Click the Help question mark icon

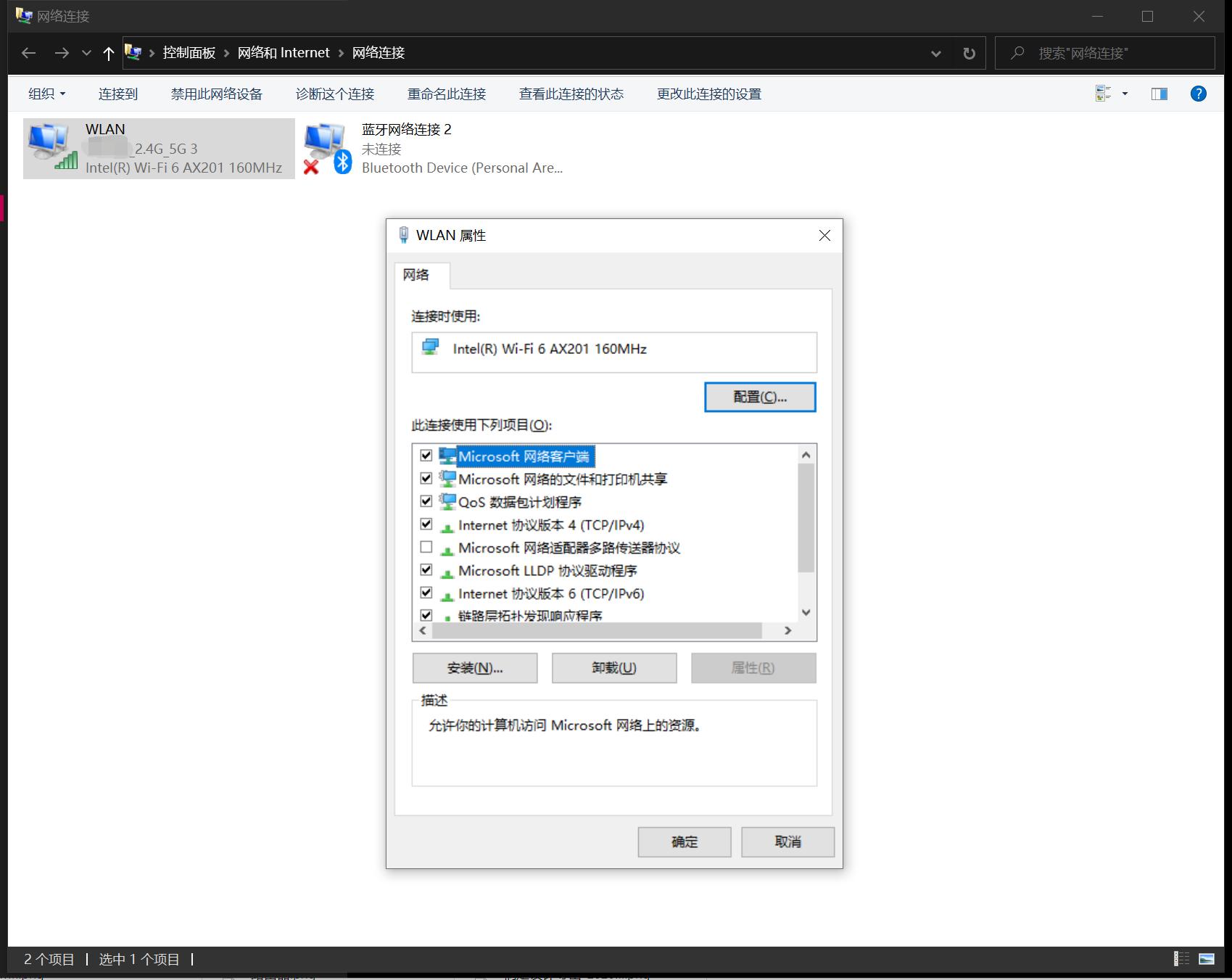tap(1198, 93)
